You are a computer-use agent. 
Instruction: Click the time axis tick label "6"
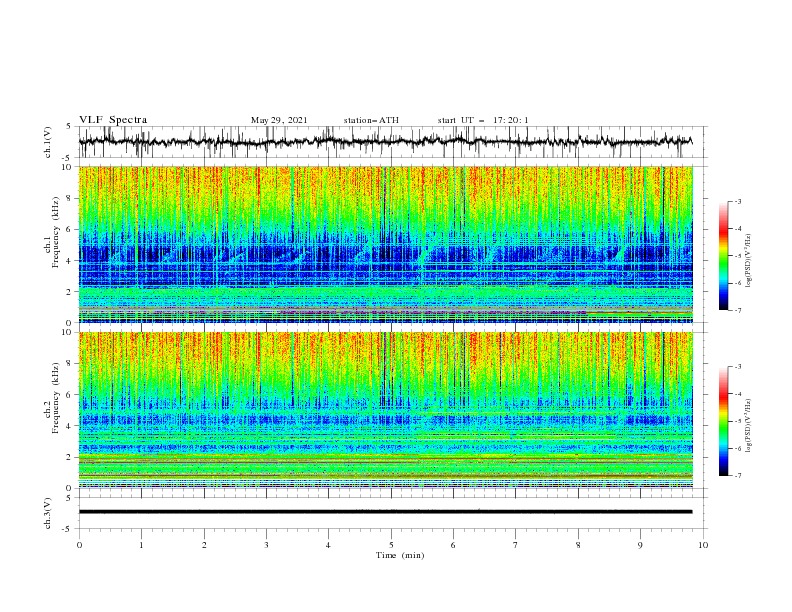pyautogui.click(x=453, y=545)
